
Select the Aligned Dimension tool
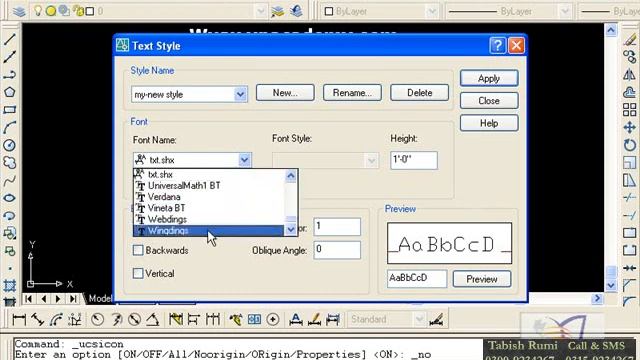[38, 319]
